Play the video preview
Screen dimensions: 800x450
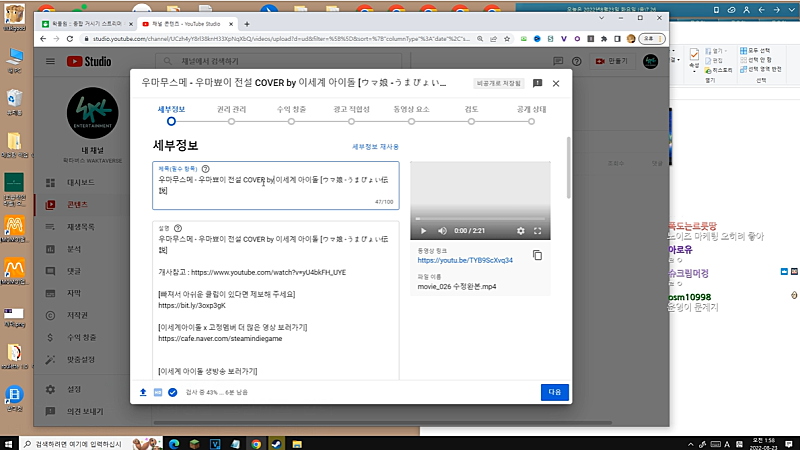point(423,231)
